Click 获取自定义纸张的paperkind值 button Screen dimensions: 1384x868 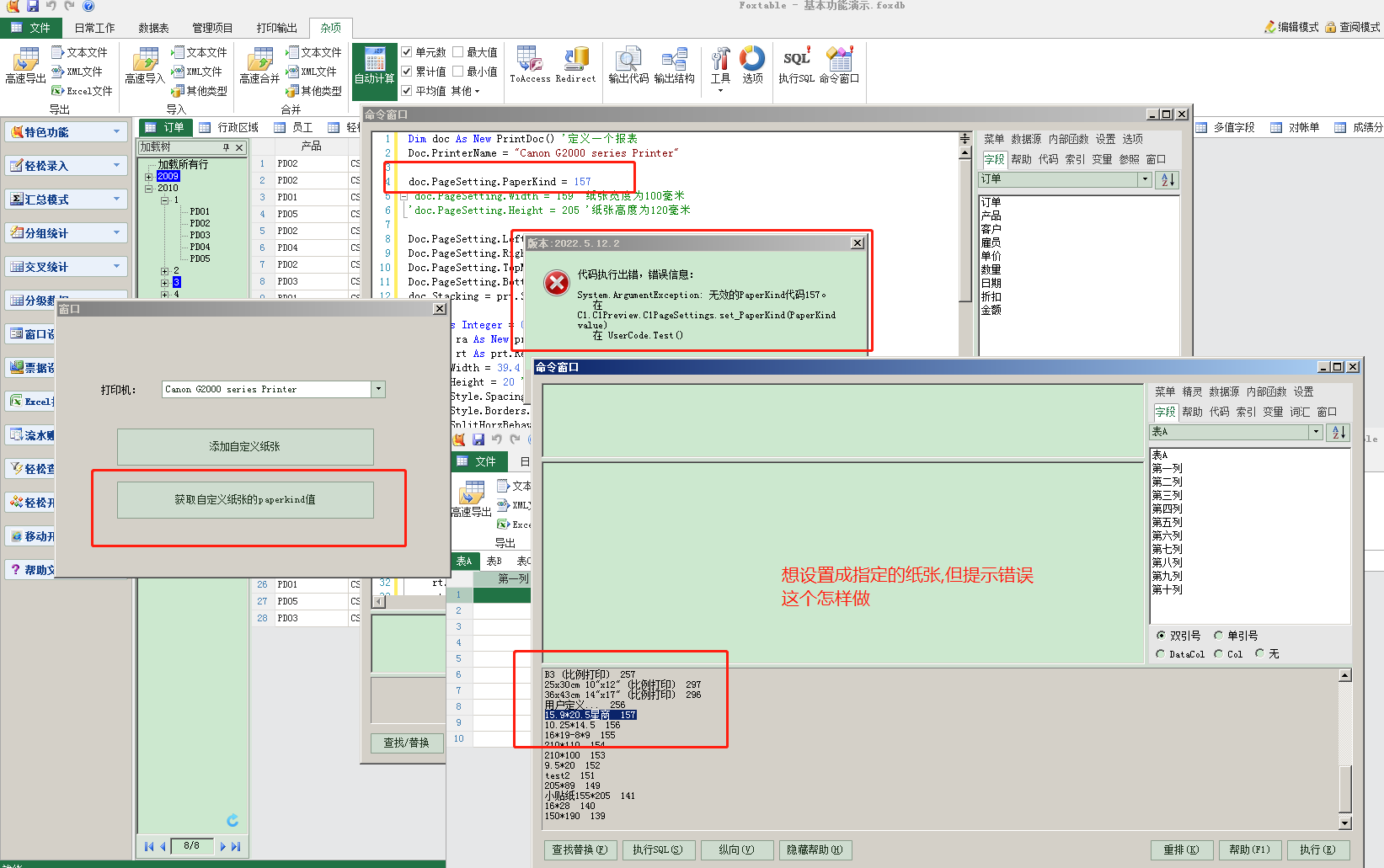tap(245, 499)
